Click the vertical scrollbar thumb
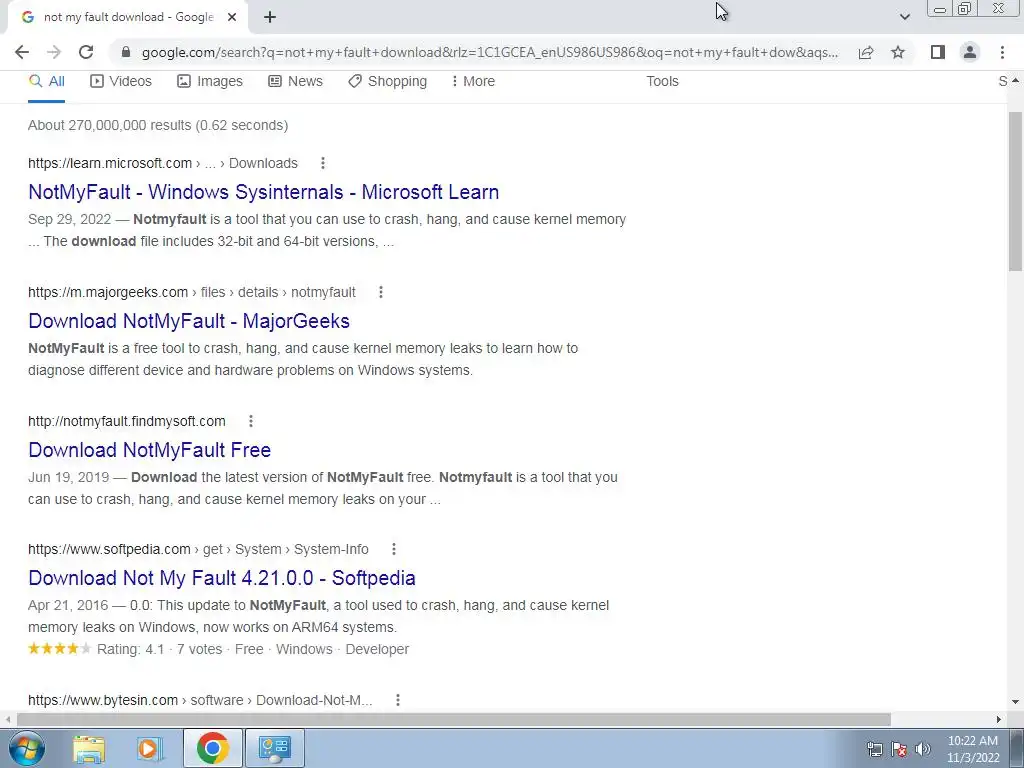This screenshot has height=768, width=1024. coord(1015,191)
